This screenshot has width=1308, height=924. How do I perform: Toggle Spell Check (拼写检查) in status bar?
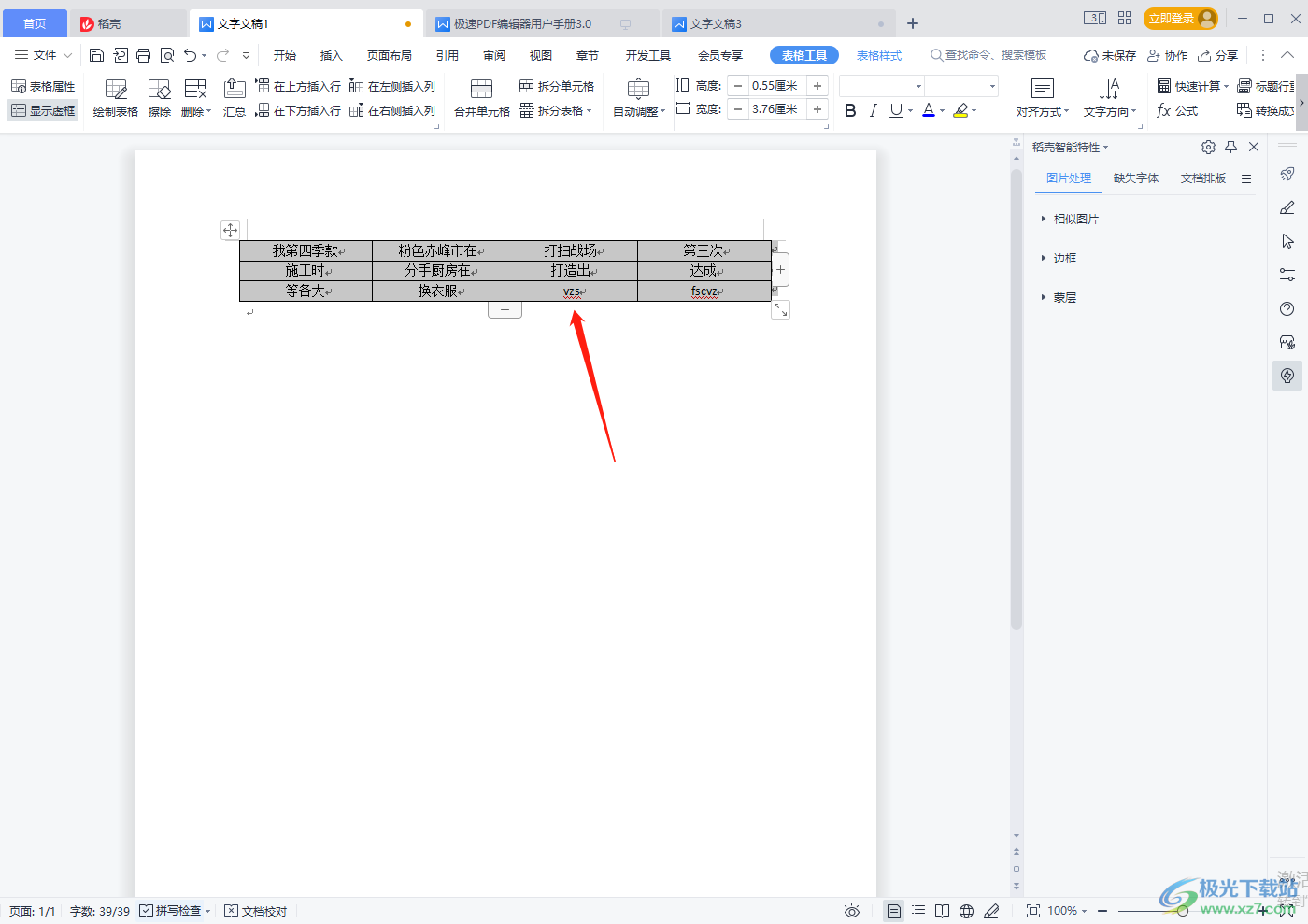171,911
